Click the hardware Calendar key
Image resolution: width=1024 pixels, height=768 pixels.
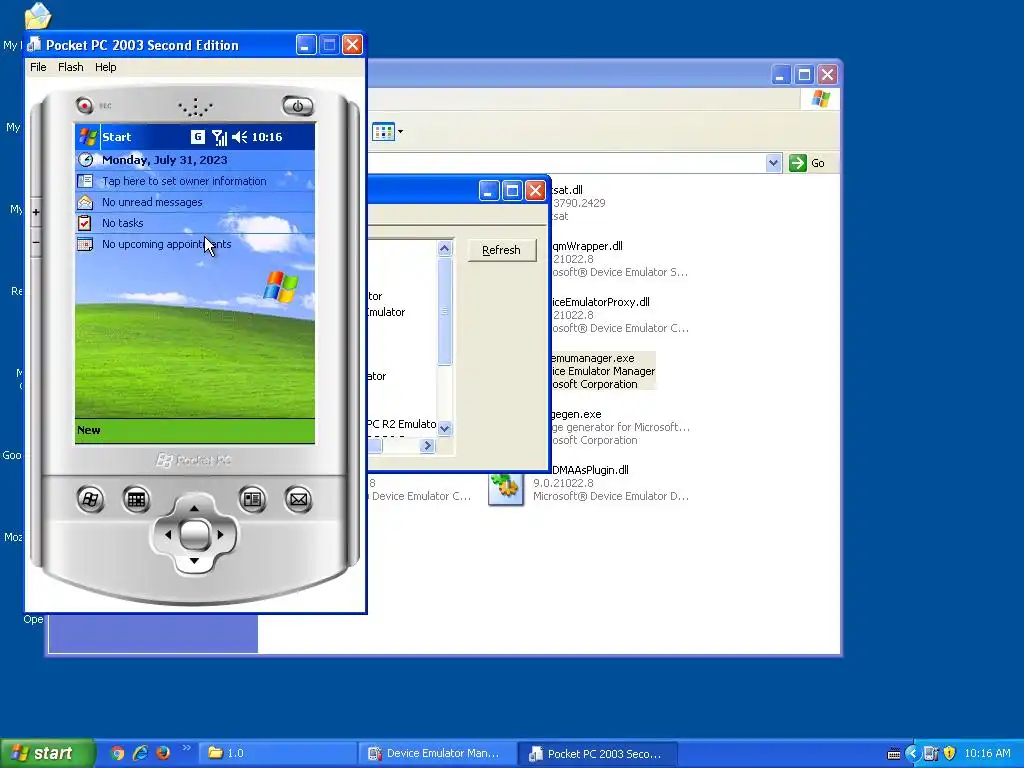click(136, 500)
